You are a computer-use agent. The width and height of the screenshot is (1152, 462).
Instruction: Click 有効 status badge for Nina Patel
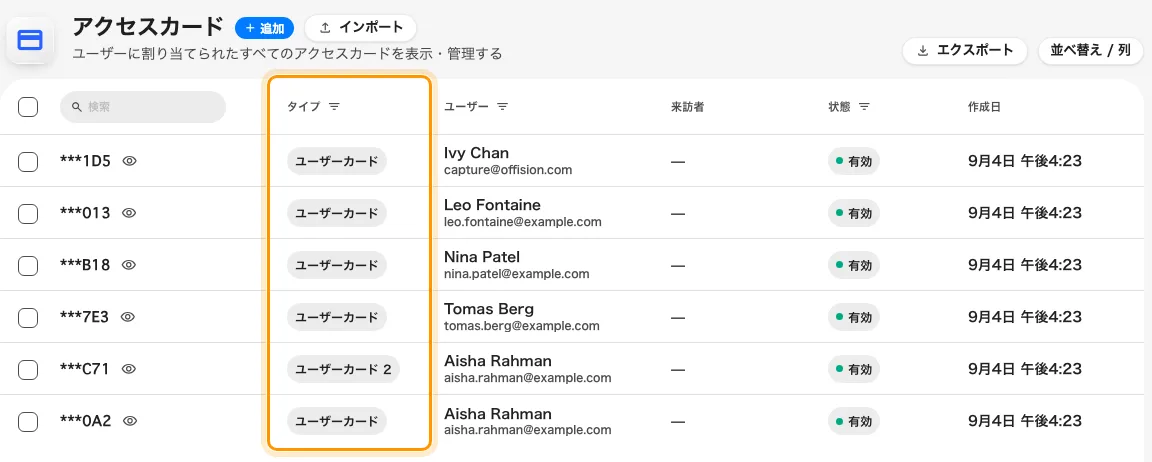coord(854,266)
